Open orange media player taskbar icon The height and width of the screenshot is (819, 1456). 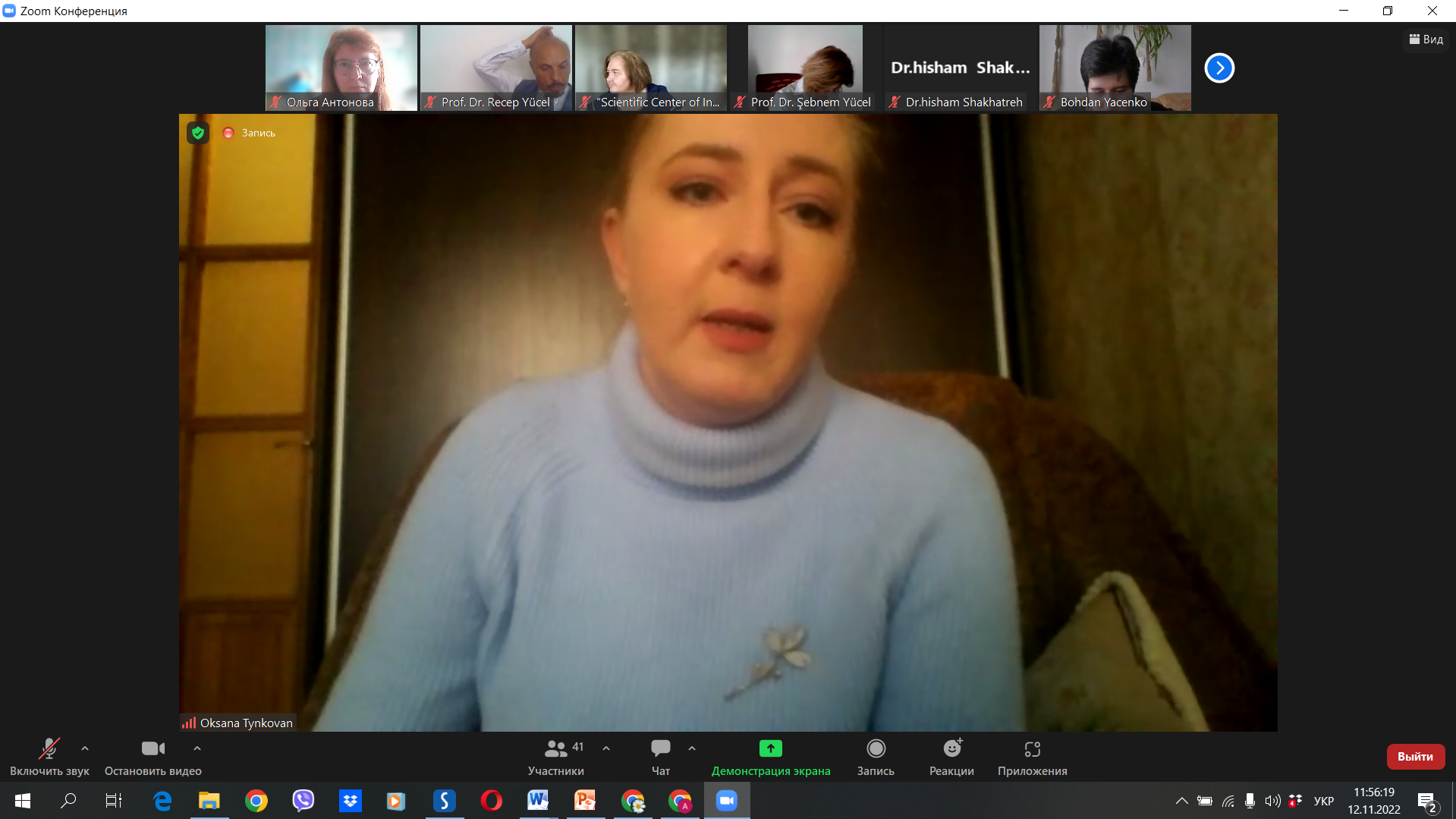(x=396, y=801)
